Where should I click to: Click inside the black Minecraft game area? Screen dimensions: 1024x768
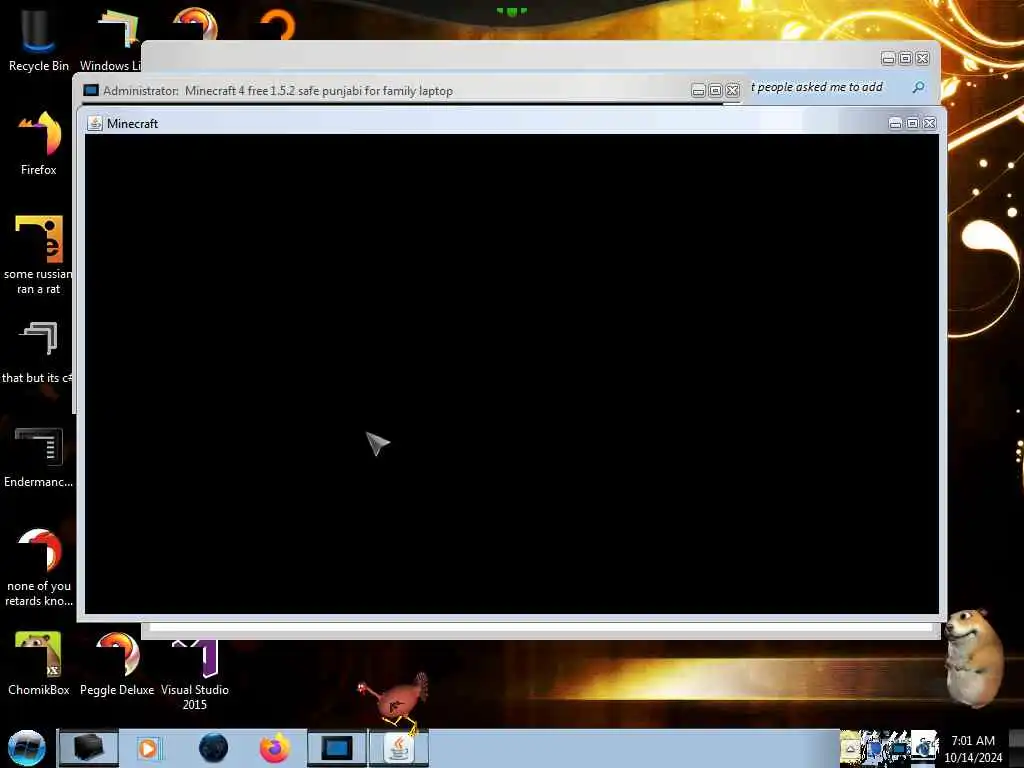(512, 374)
